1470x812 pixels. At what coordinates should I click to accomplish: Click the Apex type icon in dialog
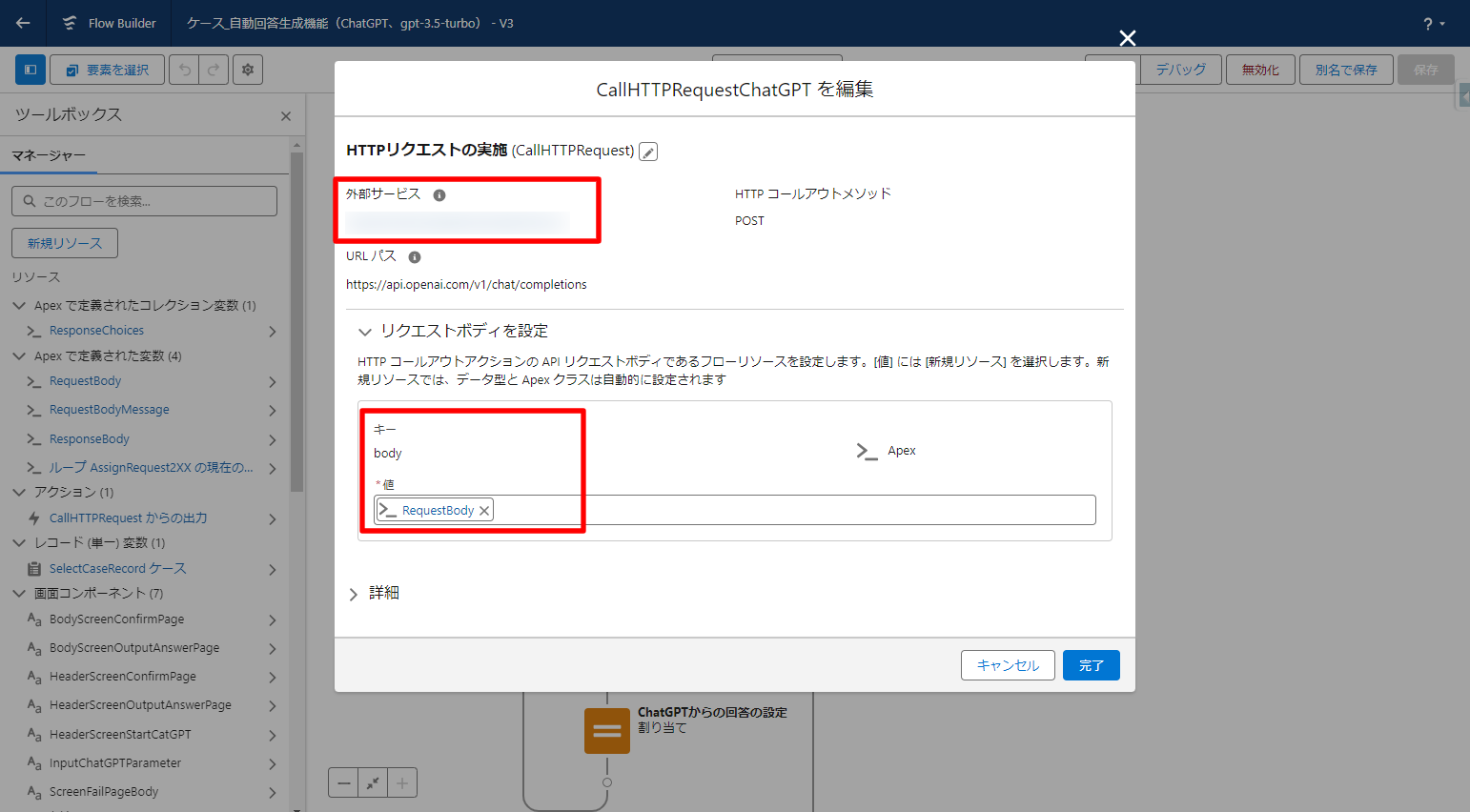point(867,452)
